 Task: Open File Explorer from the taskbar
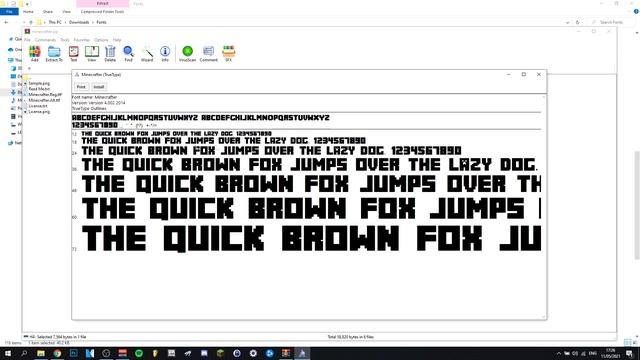tap(41, 353)
